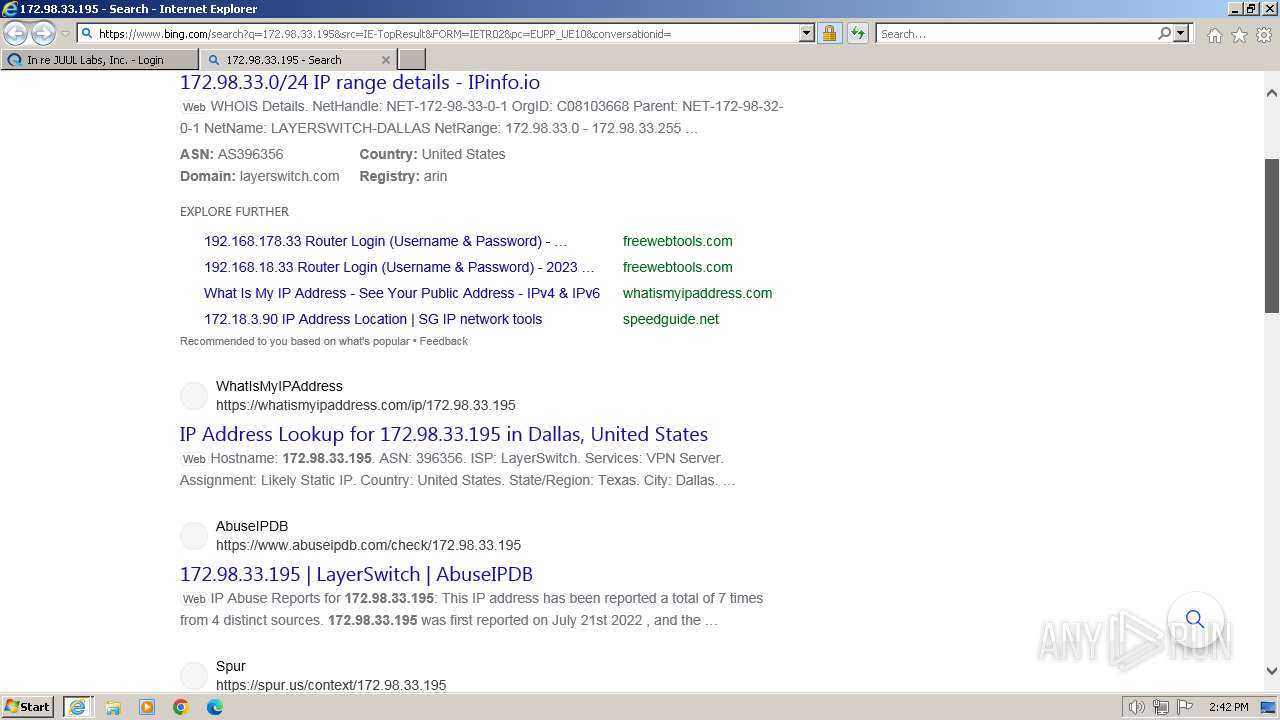Open media player taskbar icon

pos(147,707)
